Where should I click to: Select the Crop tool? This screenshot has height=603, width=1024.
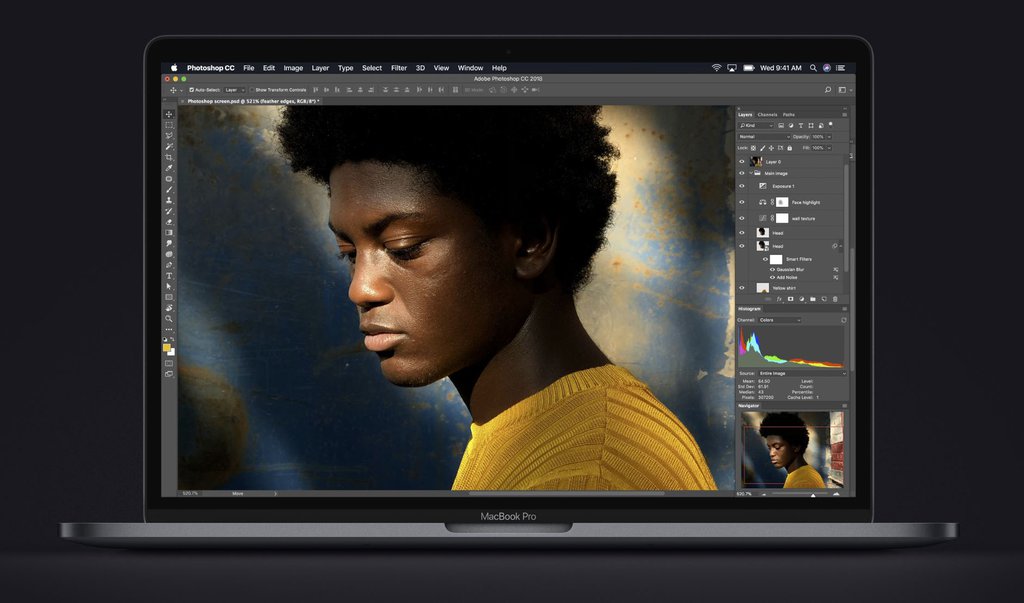click(169, 157)
